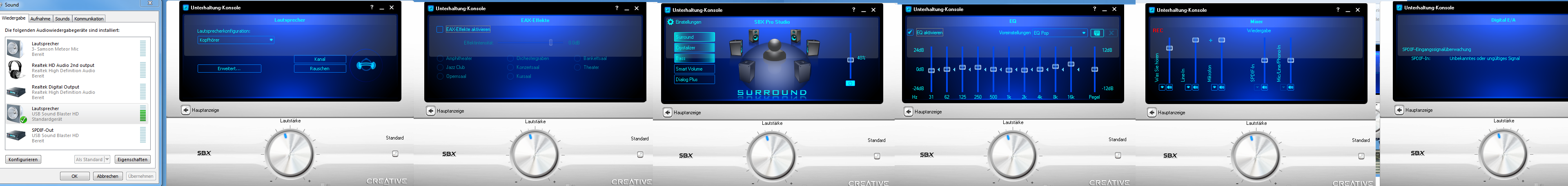Mute the Line-In channel speaker icon
1568x186 pixels.
1196,88
